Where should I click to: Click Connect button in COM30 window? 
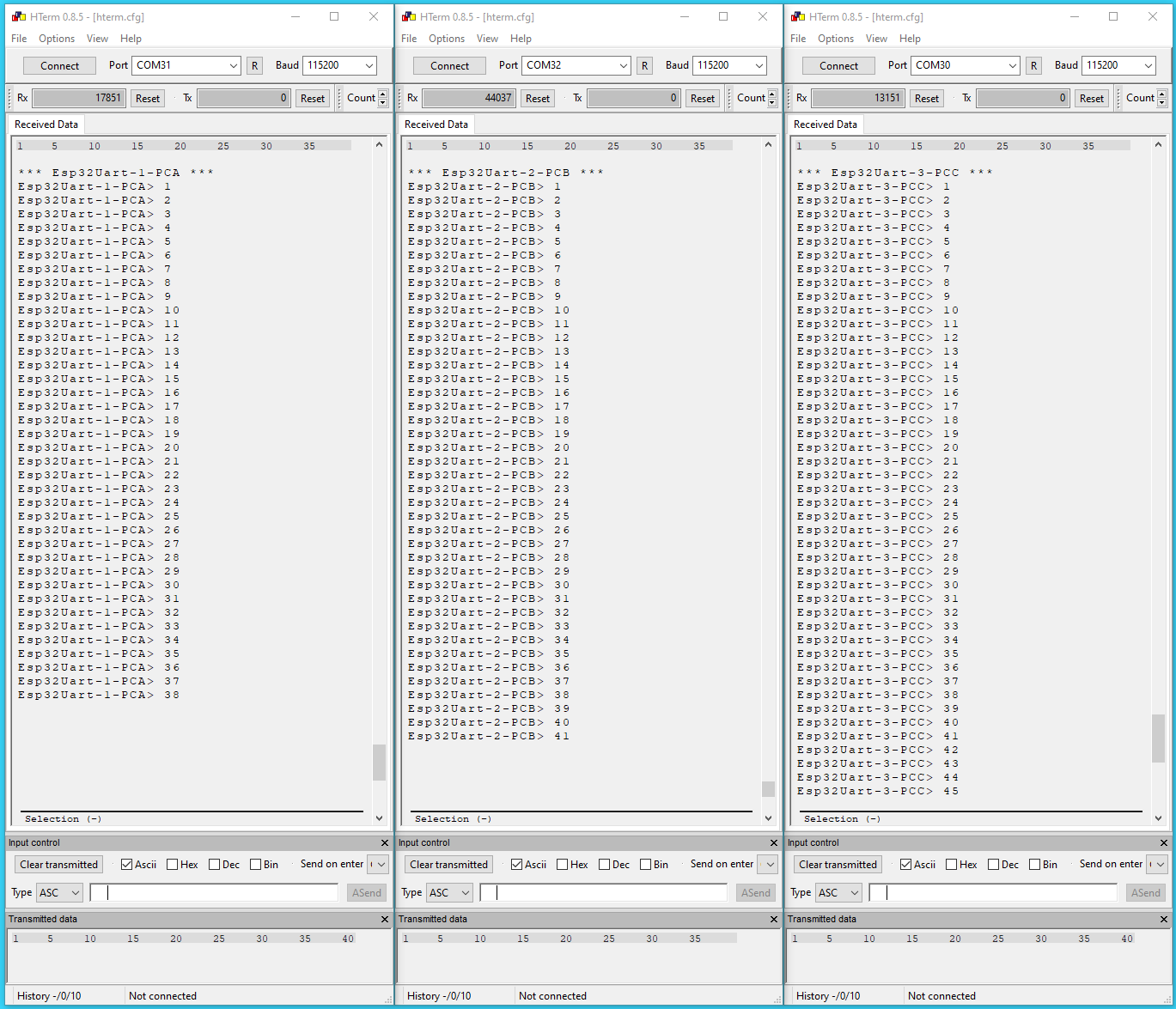tap(838, 66)
